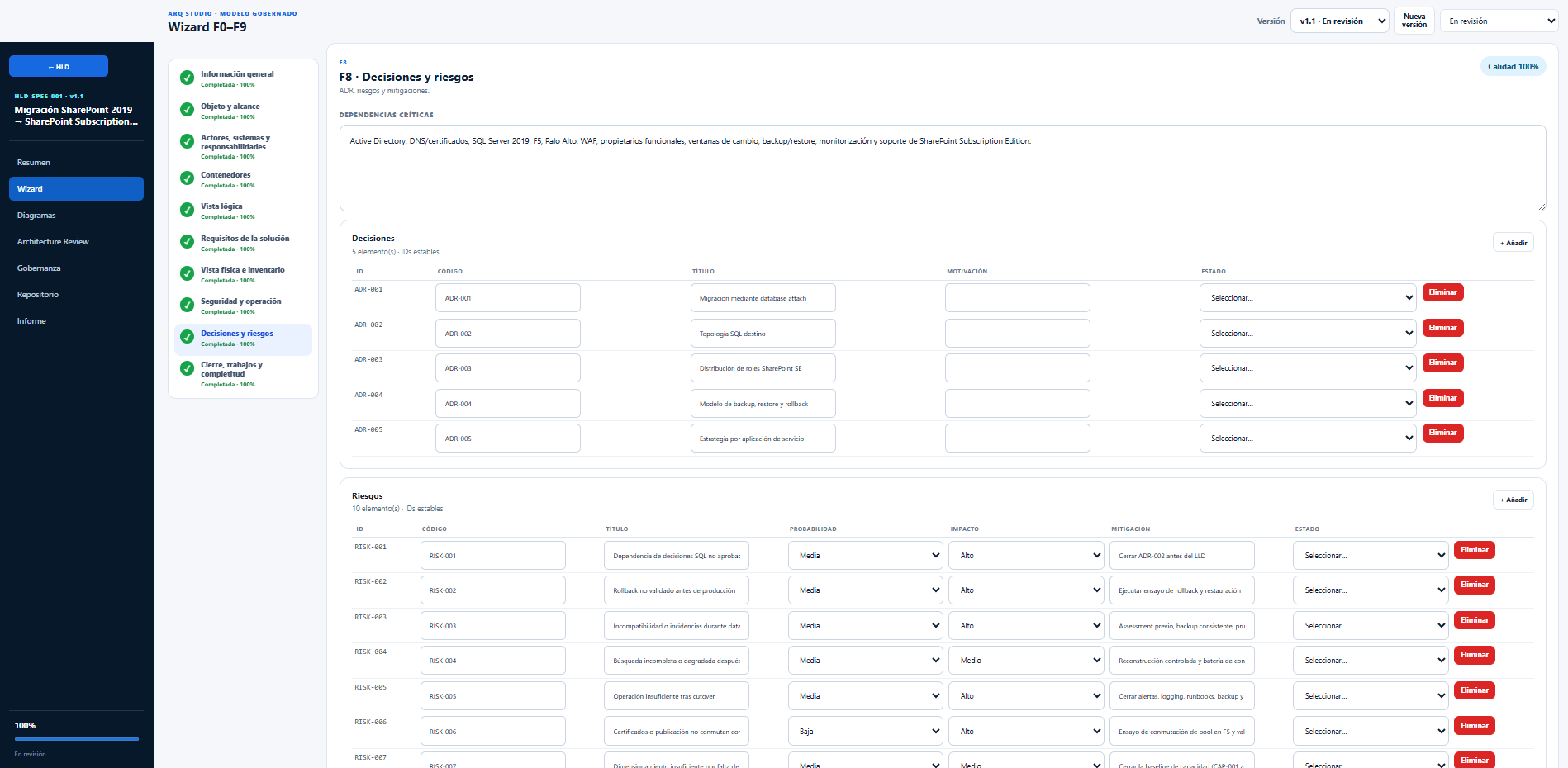Click check icon for Cierre, trabajos y completitud
The height and width of the screenshot is (768, 1568).
pyautogui.click(x=188, y=368)
